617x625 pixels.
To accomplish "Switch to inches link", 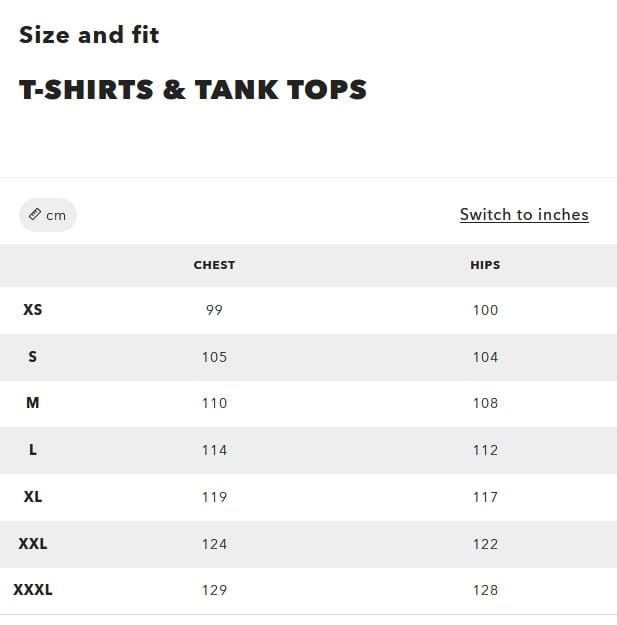I will [x=524, y=215].
